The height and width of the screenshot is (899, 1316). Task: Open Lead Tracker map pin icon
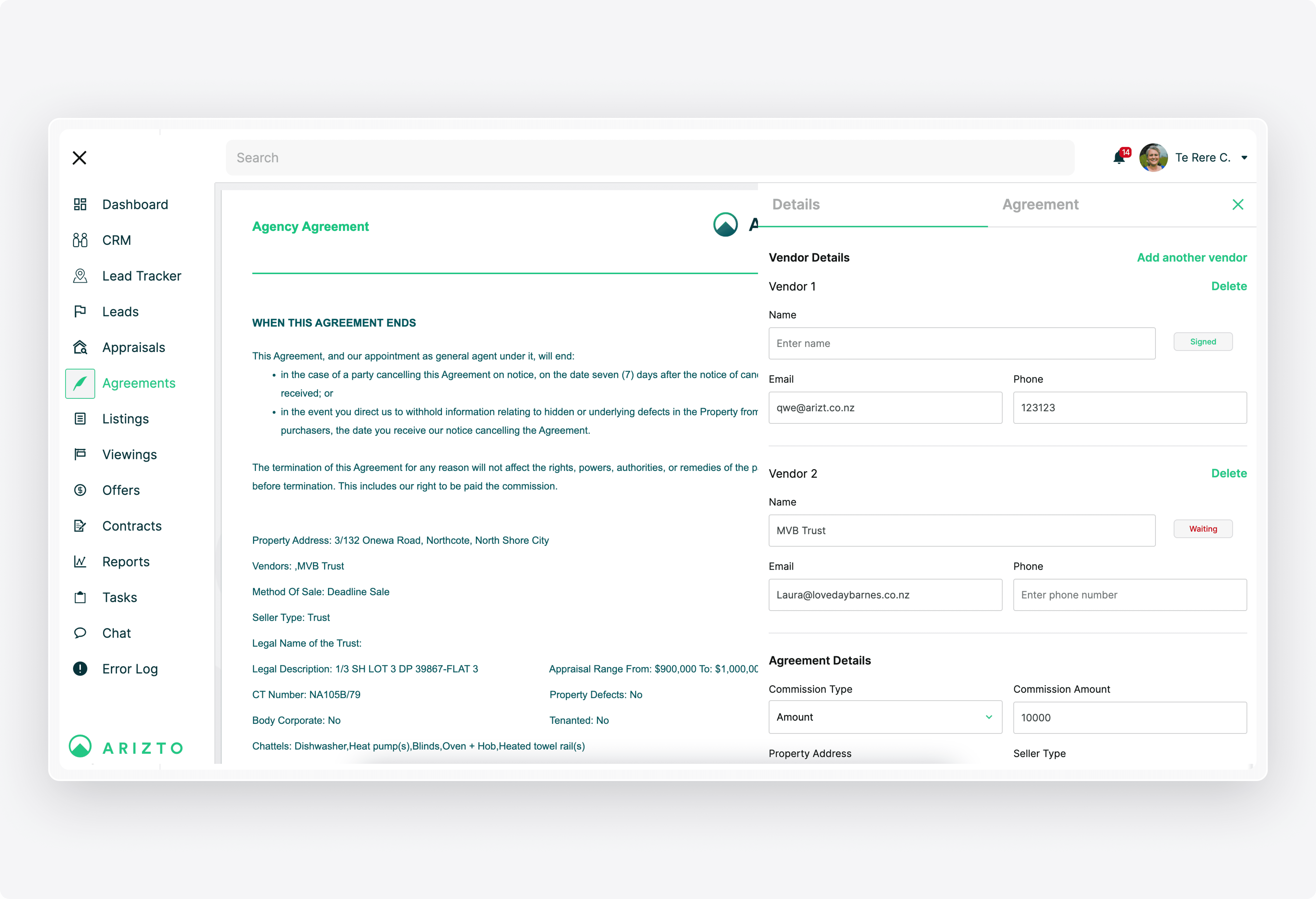[80, 276]
